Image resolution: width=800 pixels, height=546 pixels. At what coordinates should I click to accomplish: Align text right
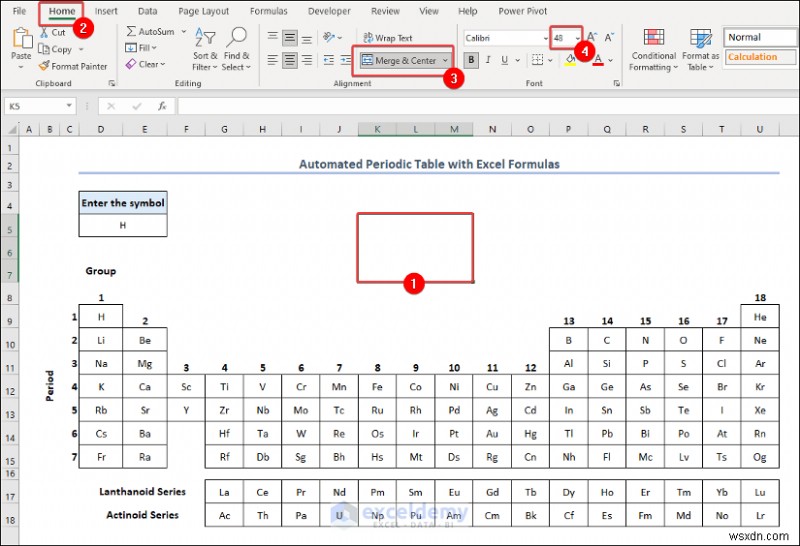307,60
